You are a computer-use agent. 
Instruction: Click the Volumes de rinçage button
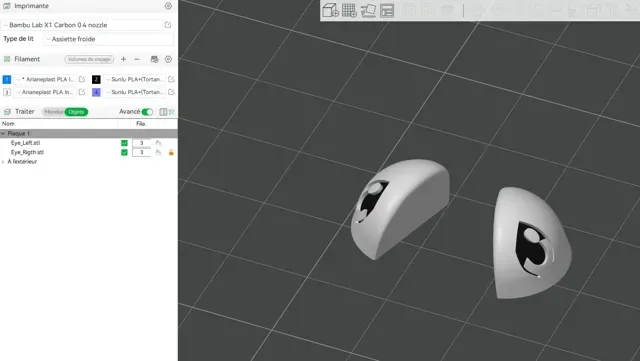[x=89, y=59]
